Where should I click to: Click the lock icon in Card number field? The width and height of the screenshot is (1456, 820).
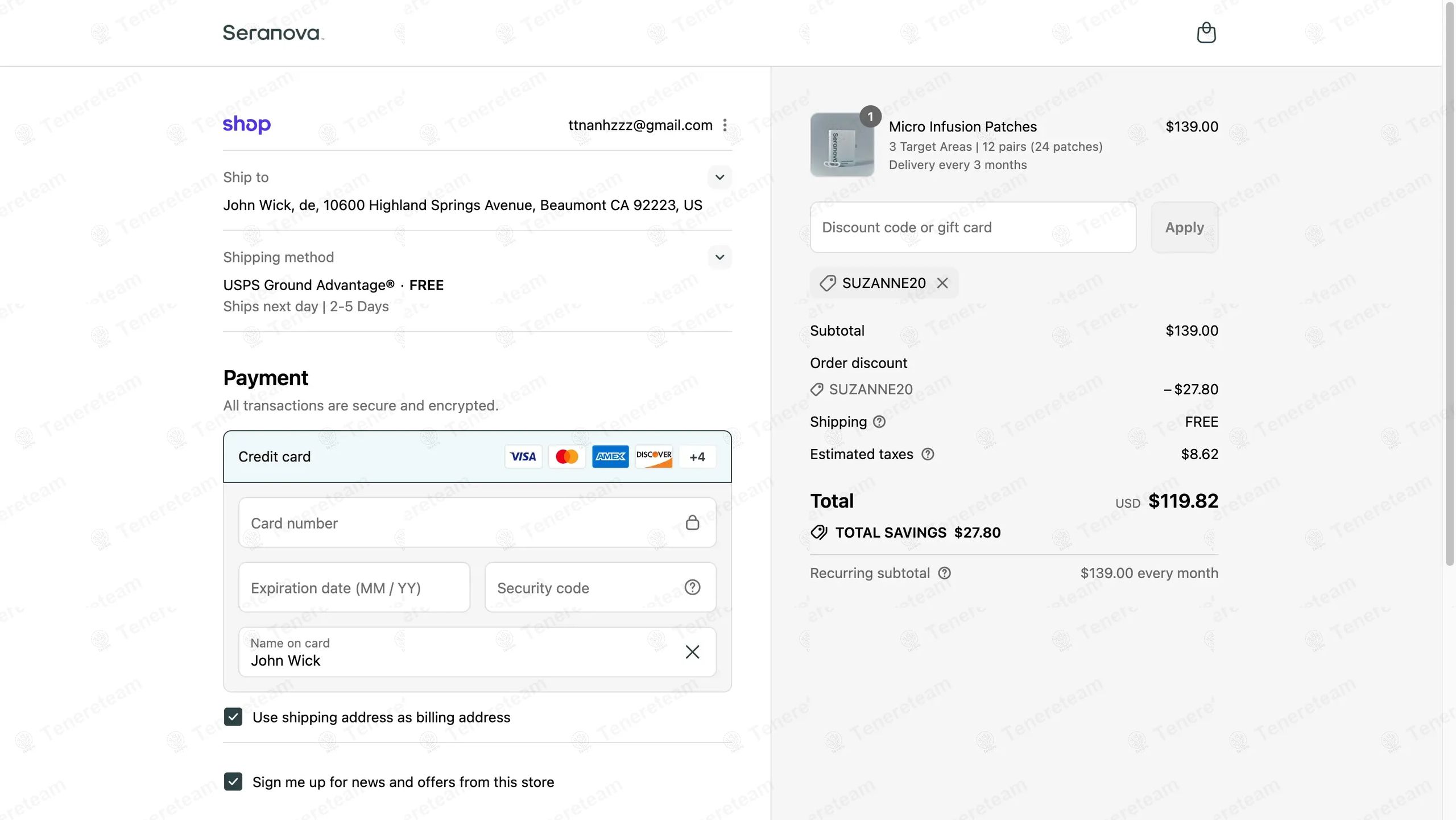(692, 522)
